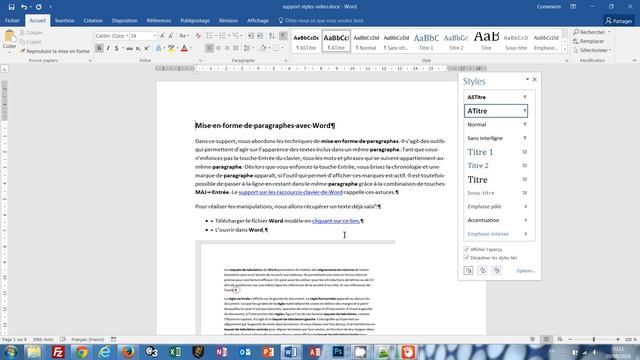Uncheck Afficher l'aperçu checkbox
This screenshot has width=640, height=360.
(466, 249)
